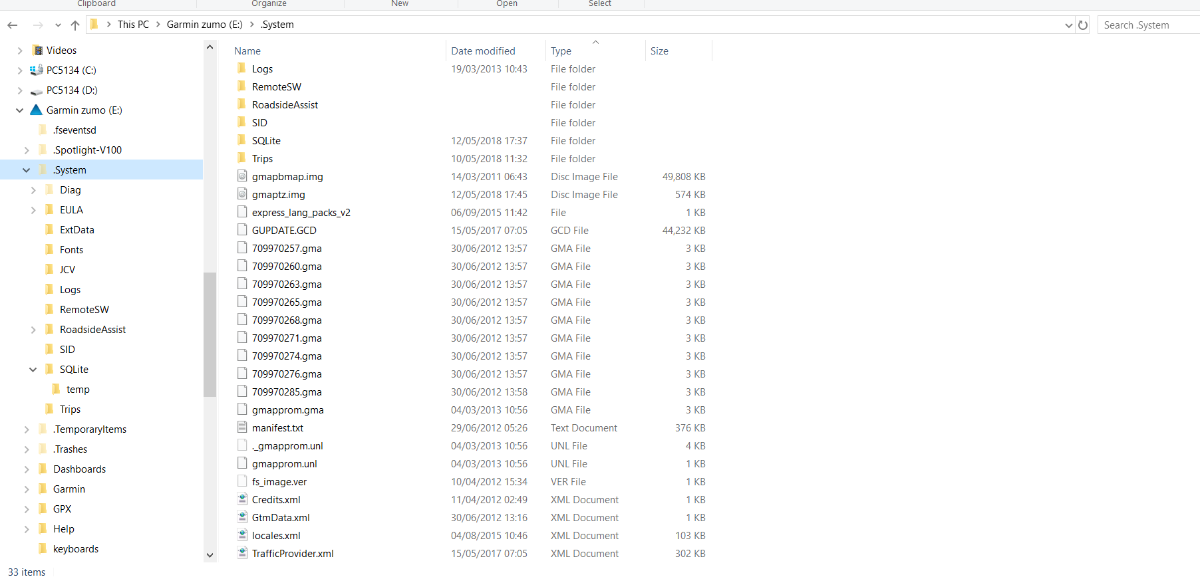Select the SID folder name in list
The image size is (1200, 577).
click(260, 123)
